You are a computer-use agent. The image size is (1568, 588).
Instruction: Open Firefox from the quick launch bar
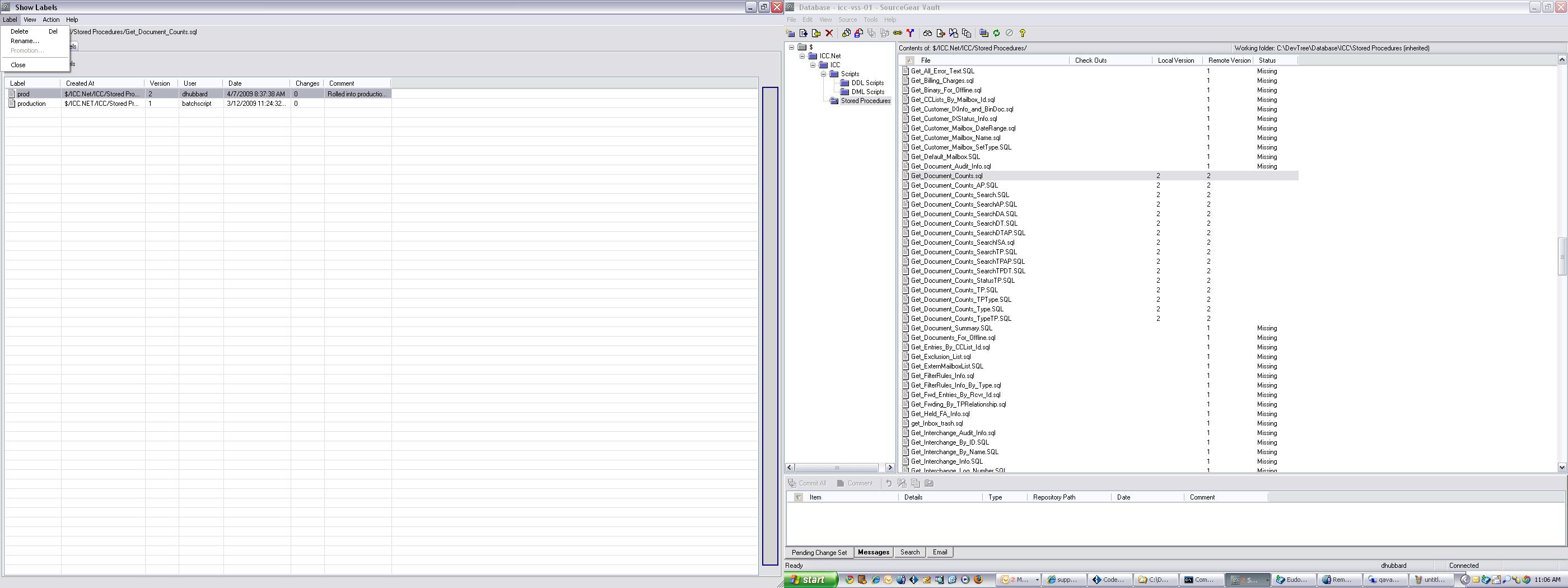point(978,580)
